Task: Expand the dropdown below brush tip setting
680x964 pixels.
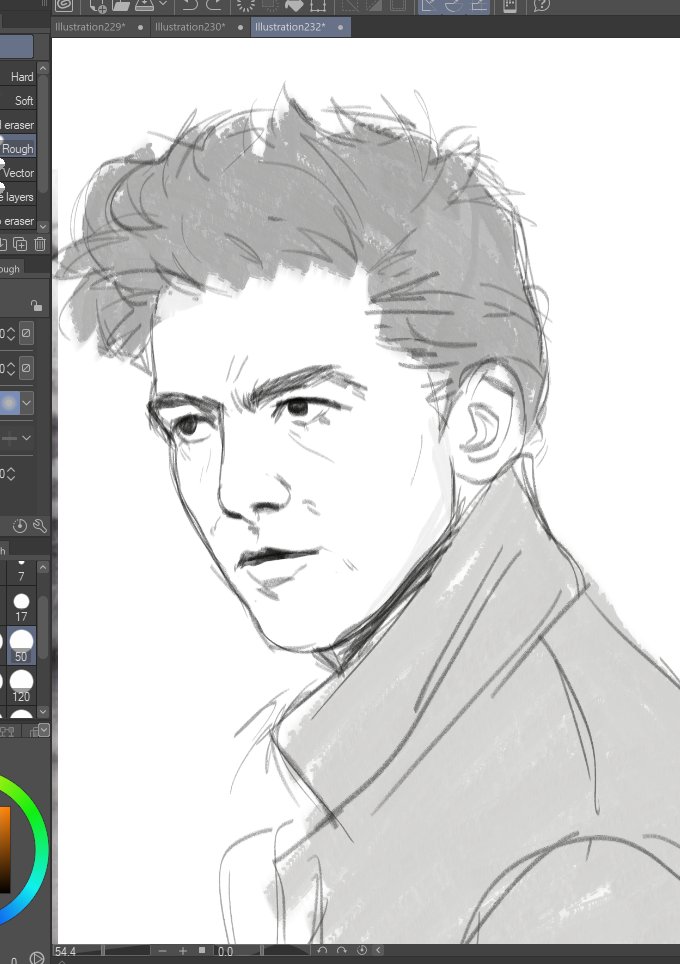Action: [26, 438]
